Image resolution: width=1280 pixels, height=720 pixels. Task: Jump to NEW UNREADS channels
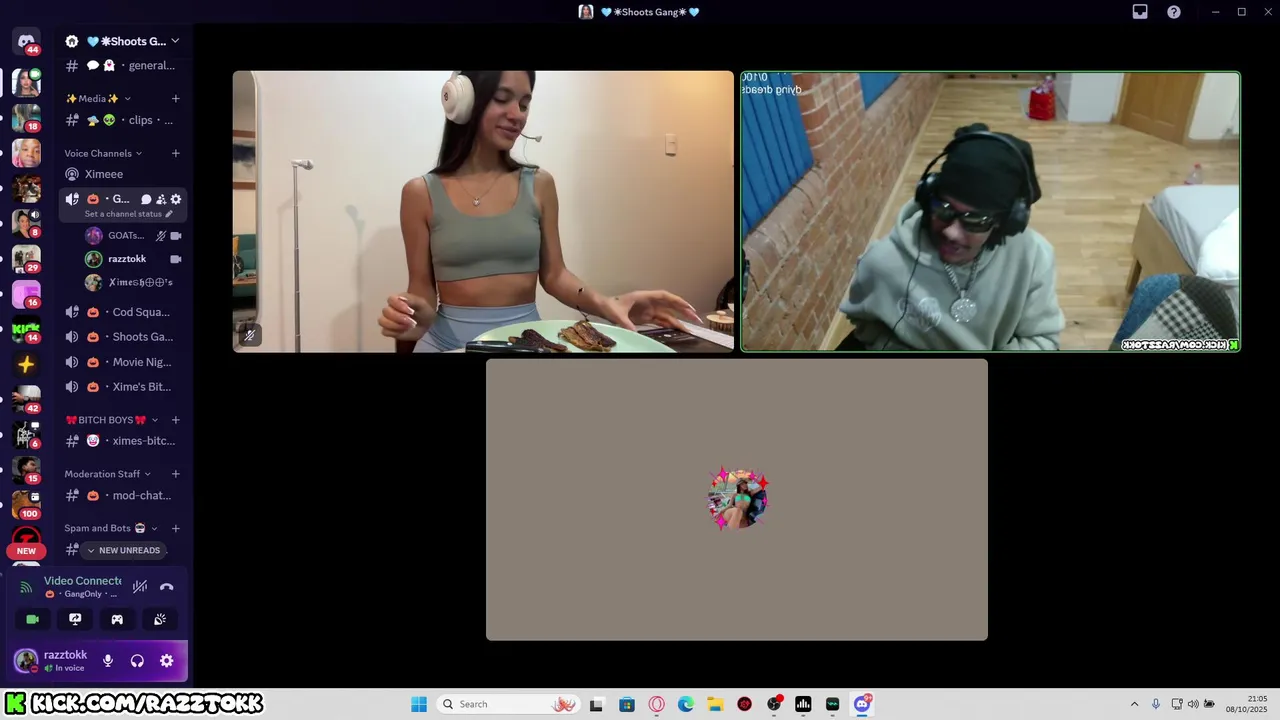[124, 550]
